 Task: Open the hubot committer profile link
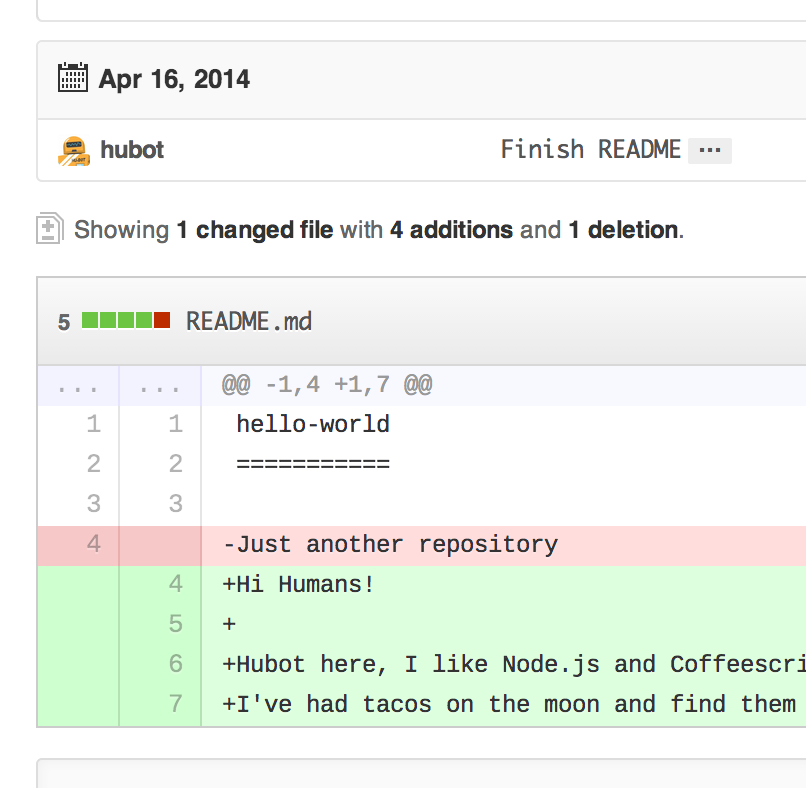[132, 150]
